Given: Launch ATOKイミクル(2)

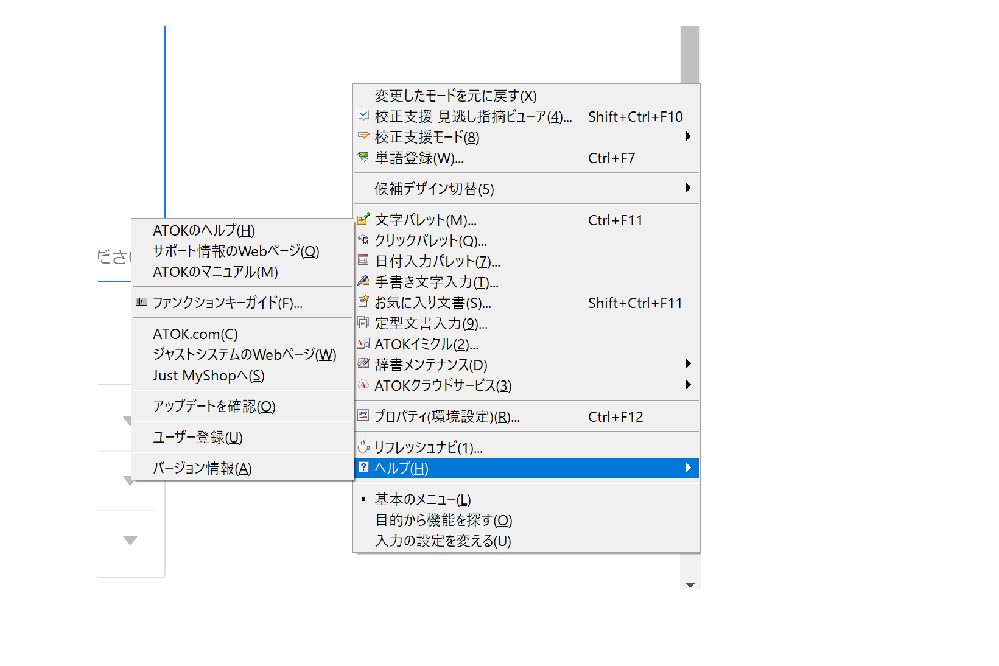Looking at the screenshot, I should [x=426, y=344].
